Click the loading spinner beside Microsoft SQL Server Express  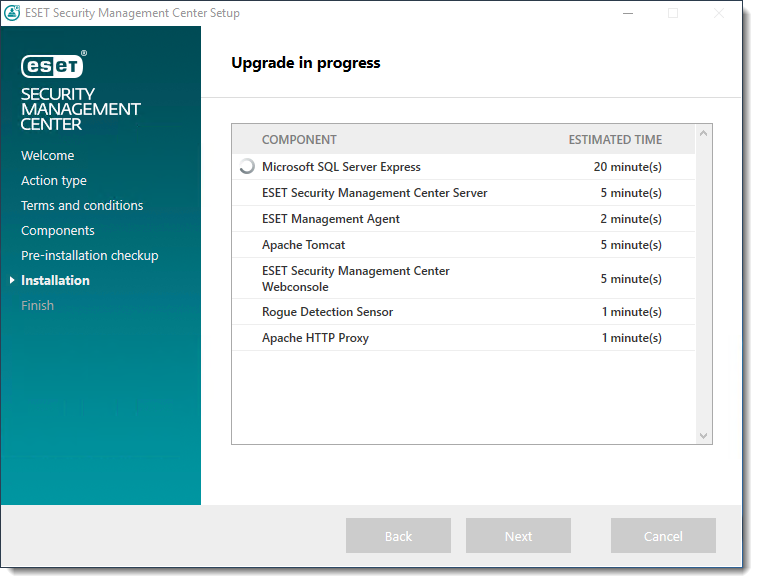tap(247, 167)
